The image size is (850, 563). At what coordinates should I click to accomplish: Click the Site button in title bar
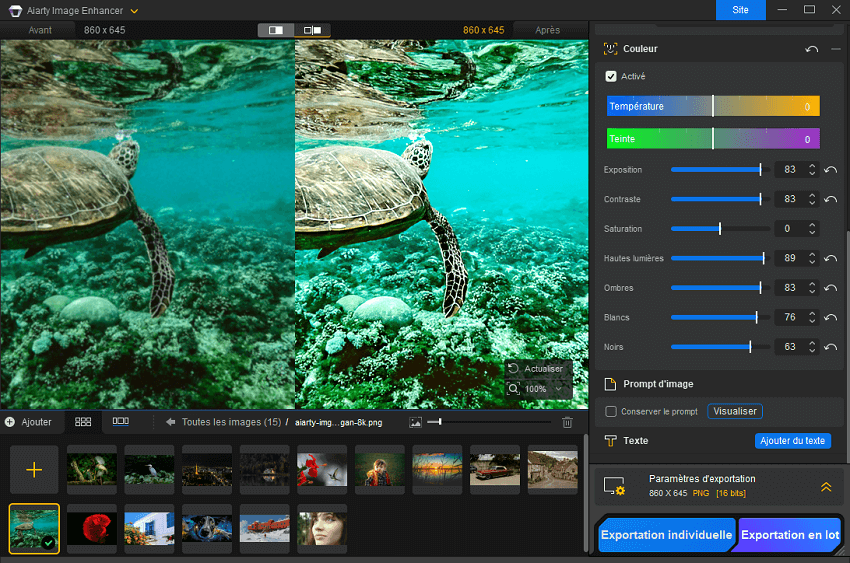click(740, 10)
